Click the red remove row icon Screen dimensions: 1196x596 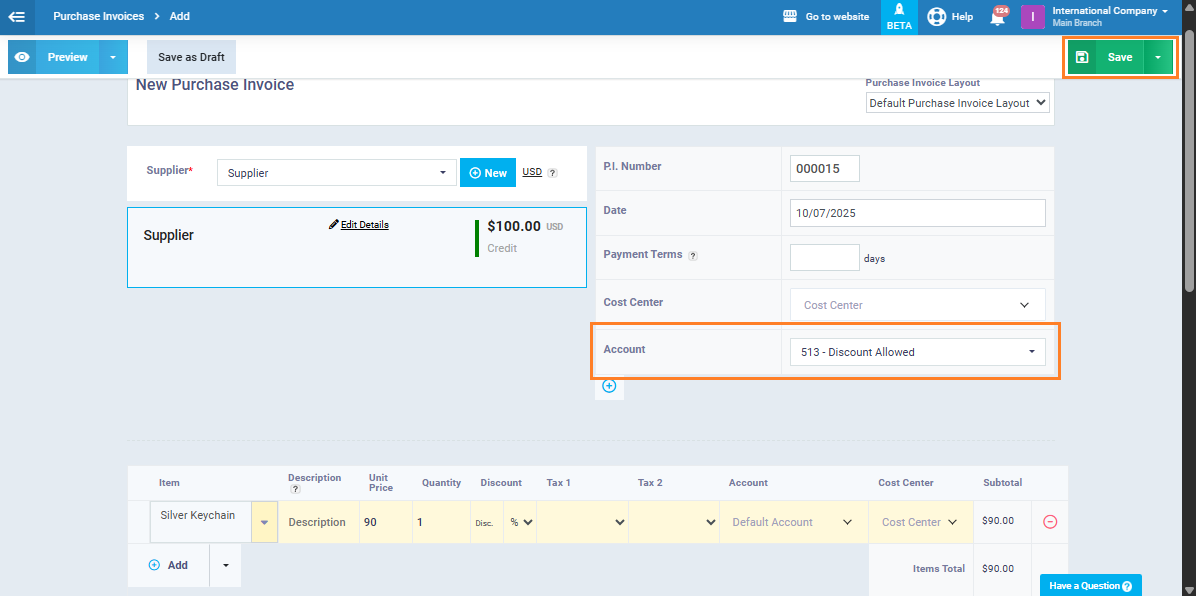pyautogui.click(x=1050, y=522)
